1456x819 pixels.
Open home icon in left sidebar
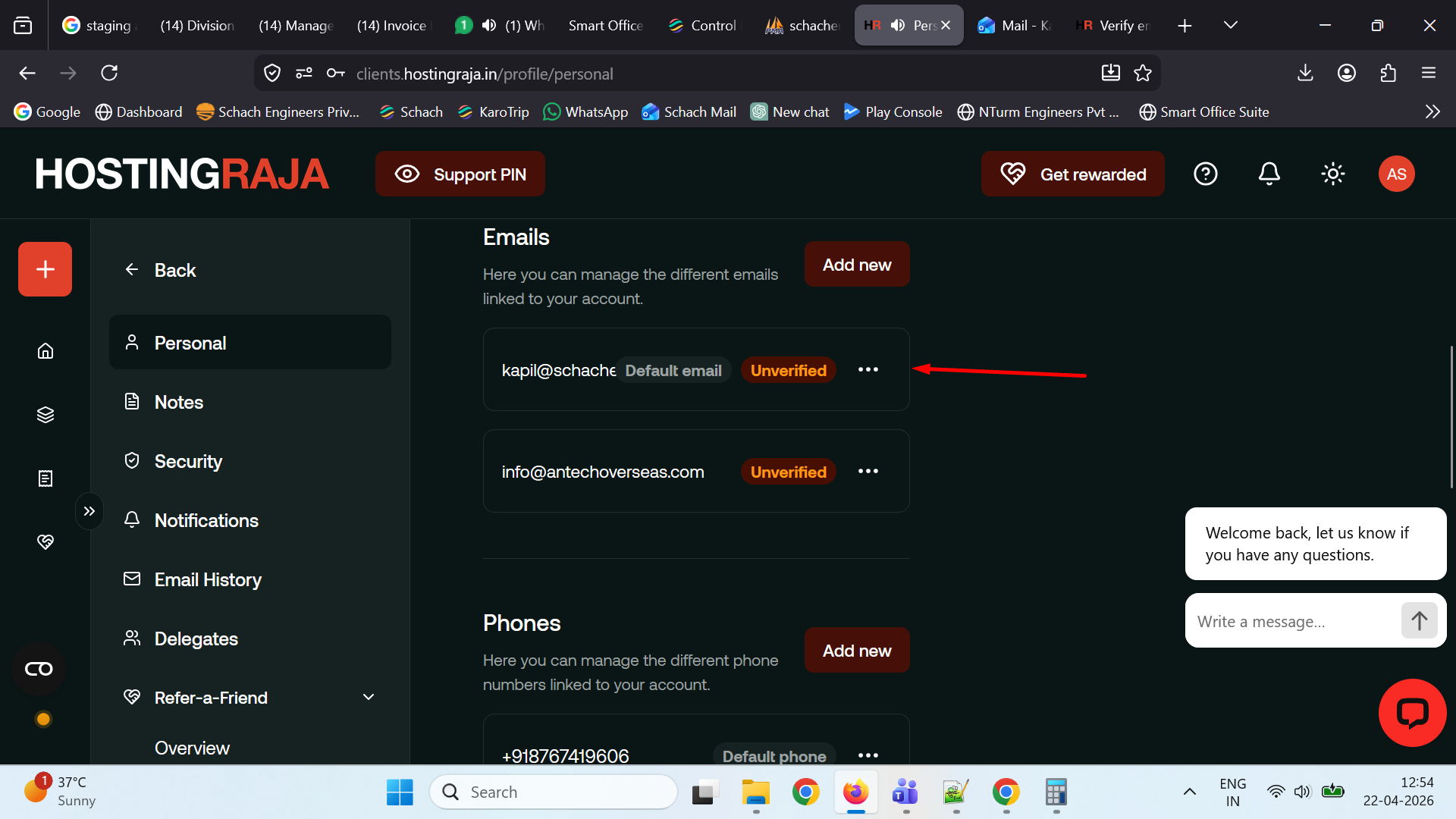pos(45,351)
